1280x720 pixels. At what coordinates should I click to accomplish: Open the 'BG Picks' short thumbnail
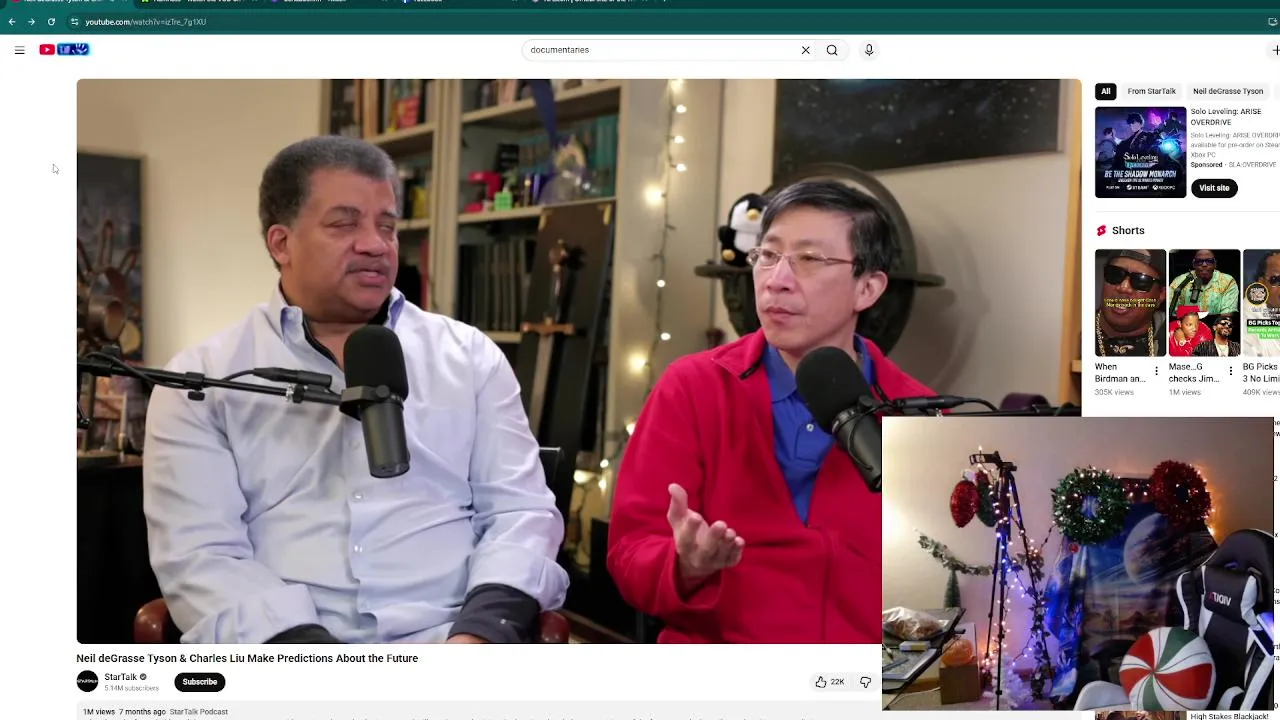tap(1261, 303)
